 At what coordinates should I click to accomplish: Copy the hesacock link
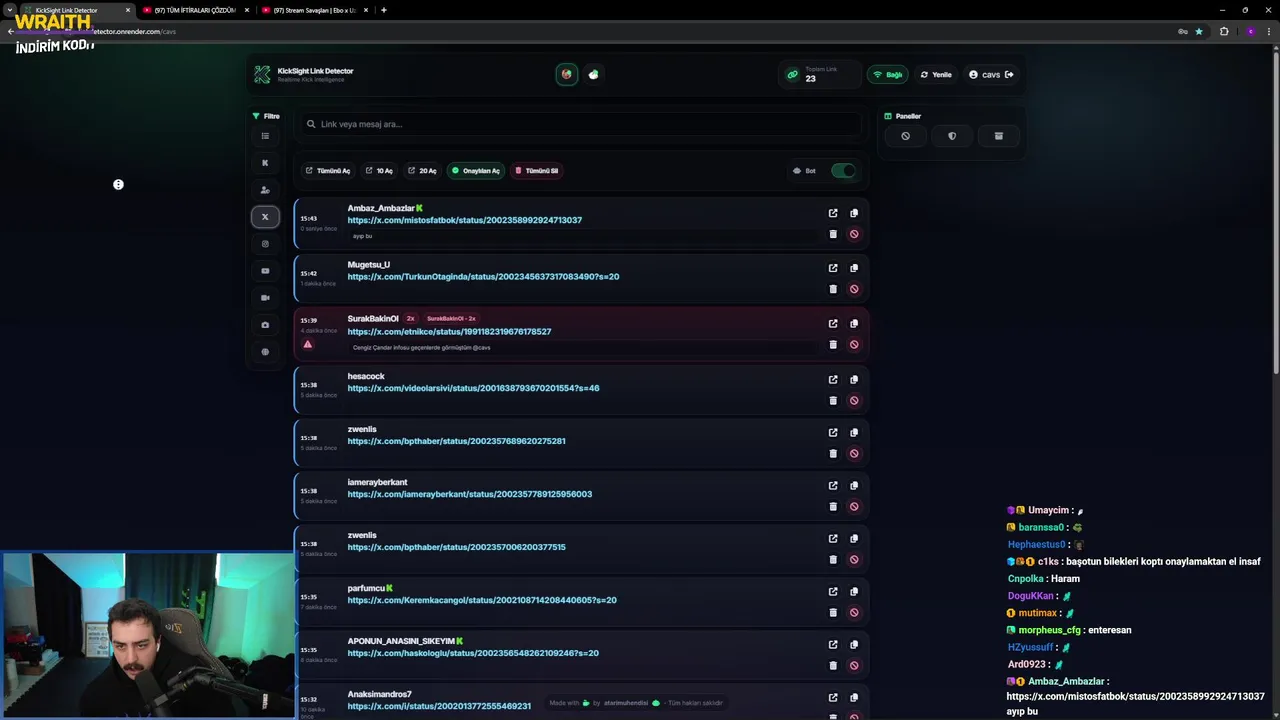(x=854, y=380)
